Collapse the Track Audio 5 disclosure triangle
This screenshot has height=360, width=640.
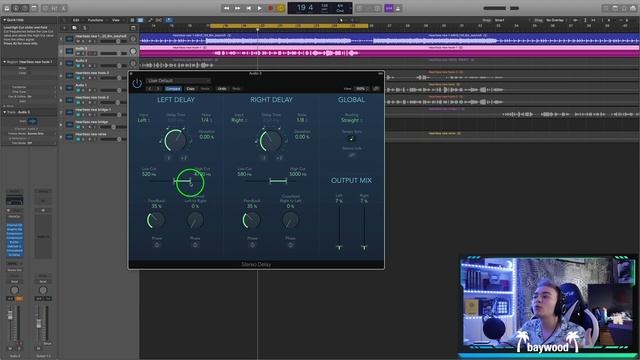[4, 112]
